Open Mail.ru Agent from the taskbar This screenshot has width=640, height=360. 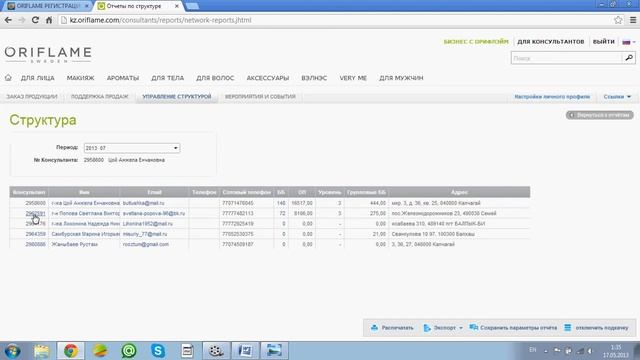pyautogui.click(x=129, y=351)
